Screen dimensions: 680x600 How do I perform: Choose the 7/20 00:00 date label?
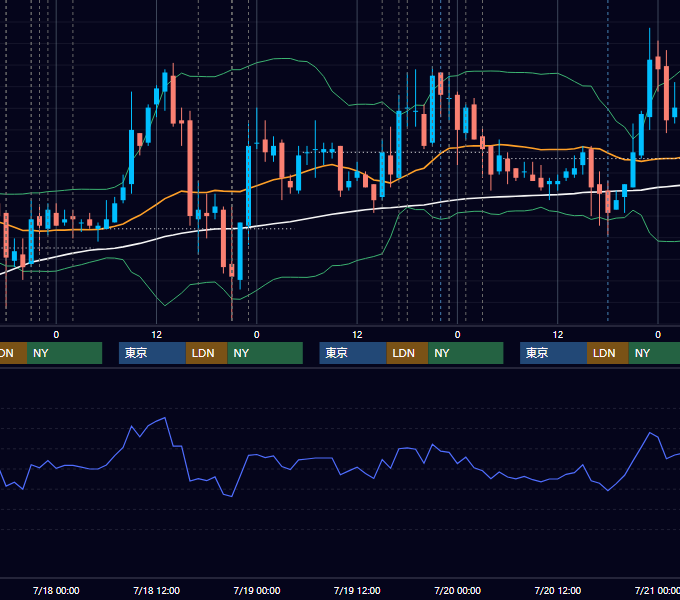458,590
